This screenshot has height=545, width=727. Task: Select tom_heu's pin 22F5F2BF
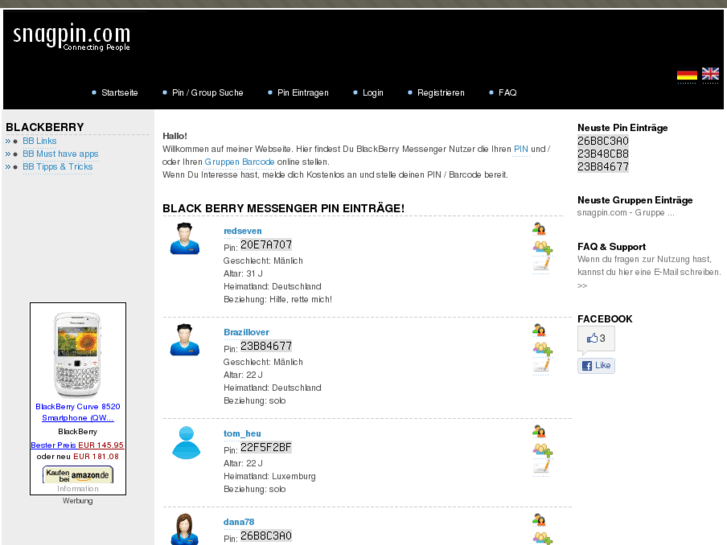point(266,448)
